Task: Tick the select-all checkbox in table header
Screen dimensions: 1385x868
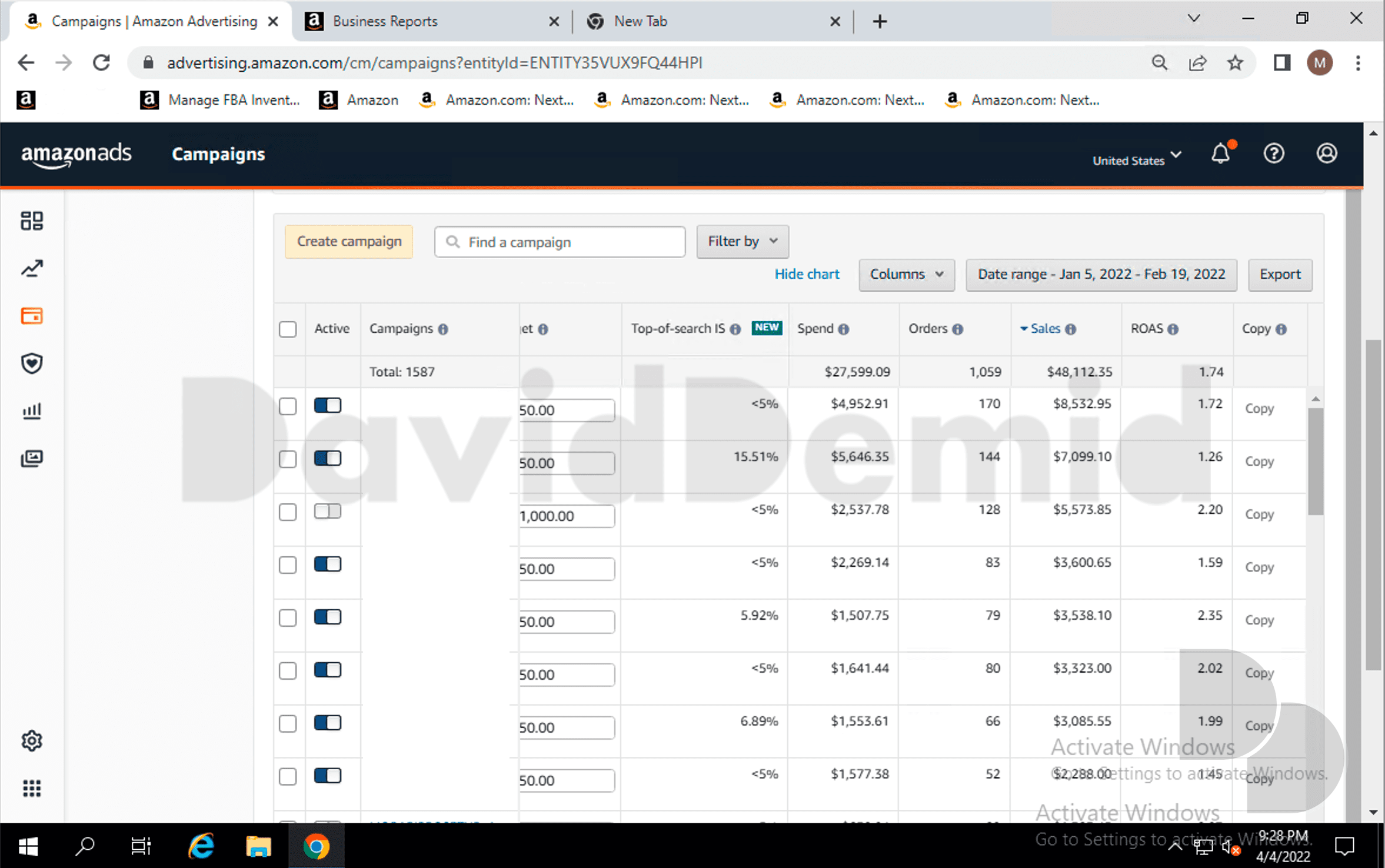Action: pos(288,329)
